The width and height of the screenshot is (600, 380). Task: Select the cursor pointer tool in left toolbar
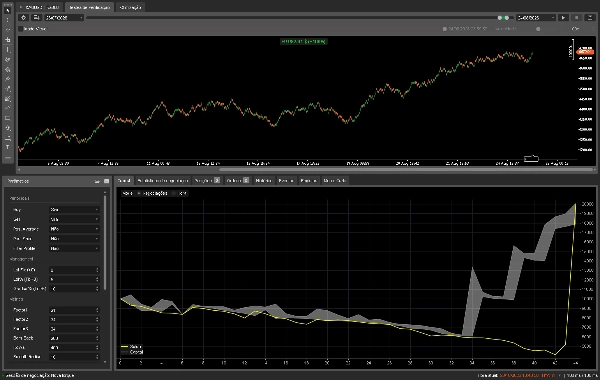point(8,10)
